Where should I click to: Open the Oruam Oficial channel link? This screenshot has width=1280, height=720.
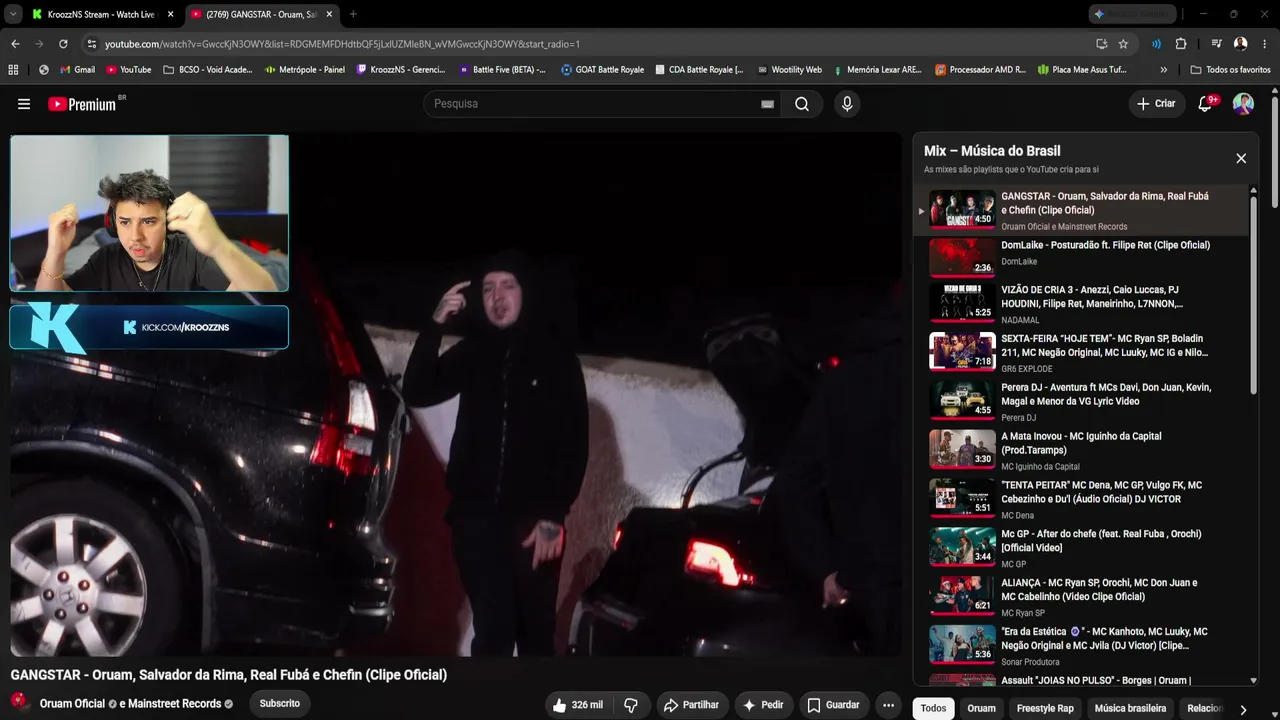point(72,704)
